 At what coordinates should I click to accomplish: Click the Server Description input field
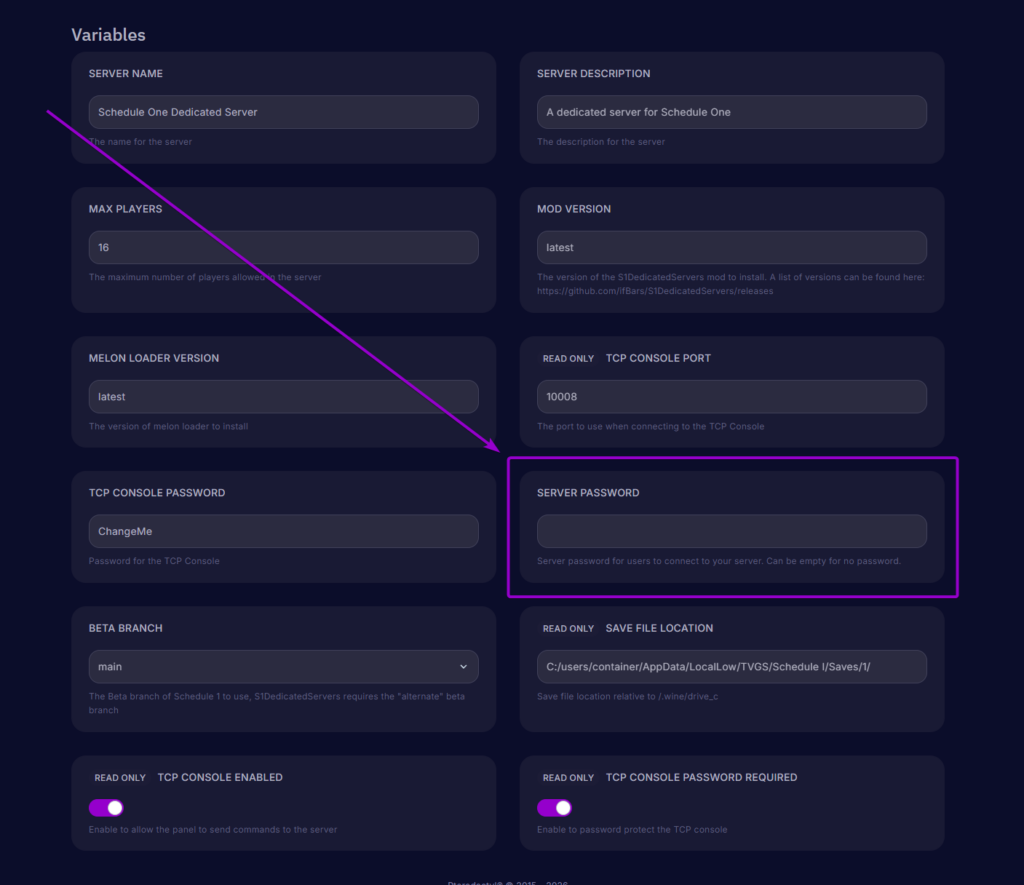pyautogui.click(x=731, y=112)
